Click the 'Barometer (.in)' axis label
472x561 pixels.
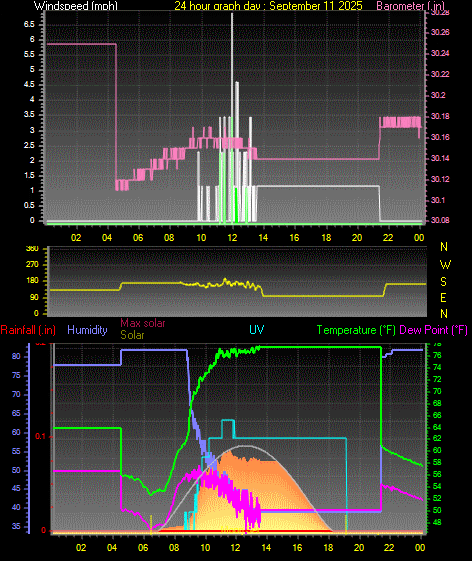tap(410, 5)
